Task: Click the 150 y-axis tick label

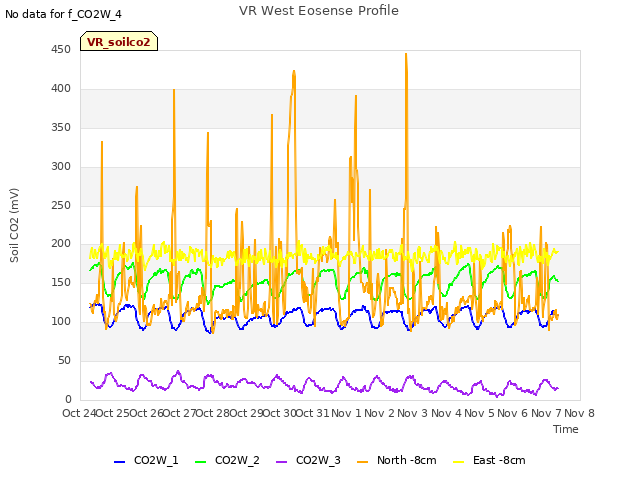Action: click(x=61, y=282)
